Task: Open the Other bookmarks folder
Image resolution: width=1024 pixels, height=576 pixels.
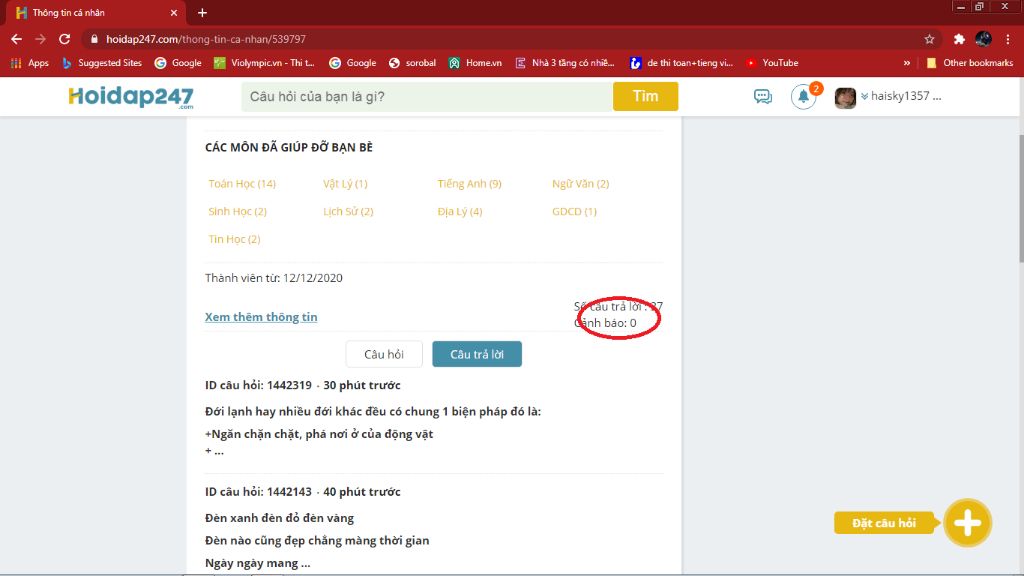Action: pos(970,63)
